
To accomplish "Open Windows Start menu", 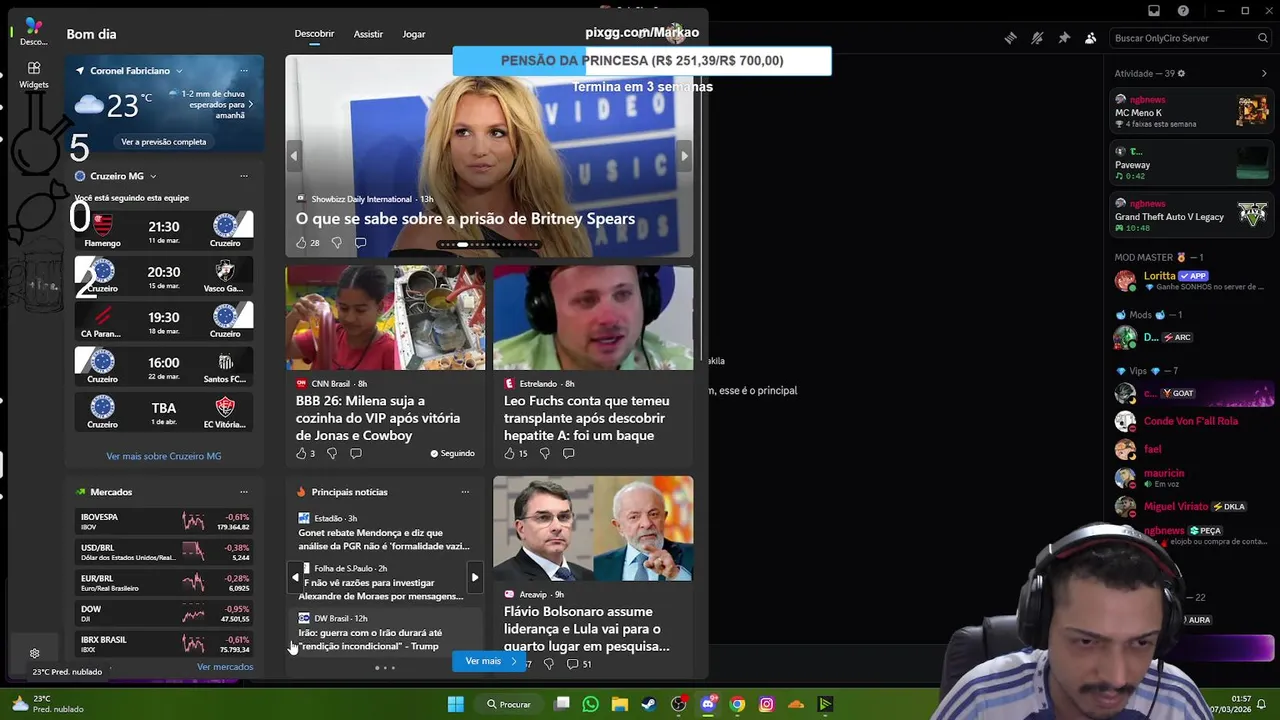I will pos(455,704).
